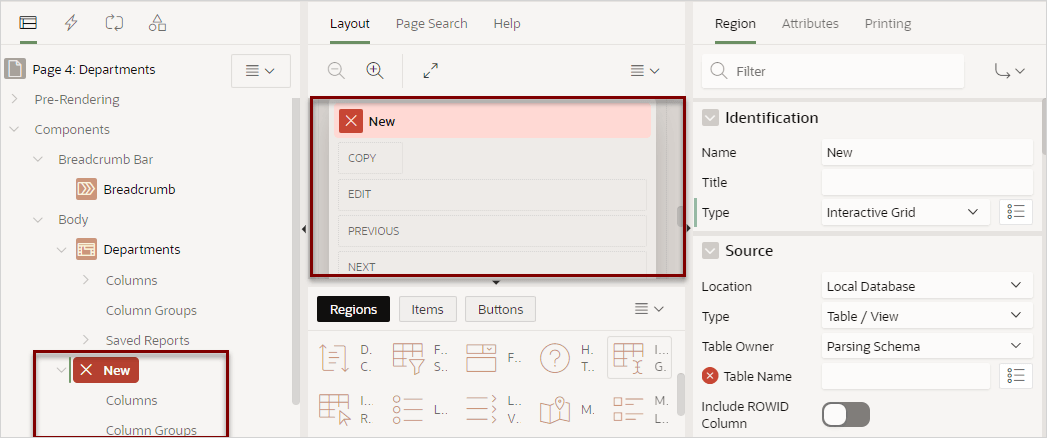The image size is (1047, 438).
Task: Click the Zoom In magnifier icon
Action: click(x=375, y=71)
